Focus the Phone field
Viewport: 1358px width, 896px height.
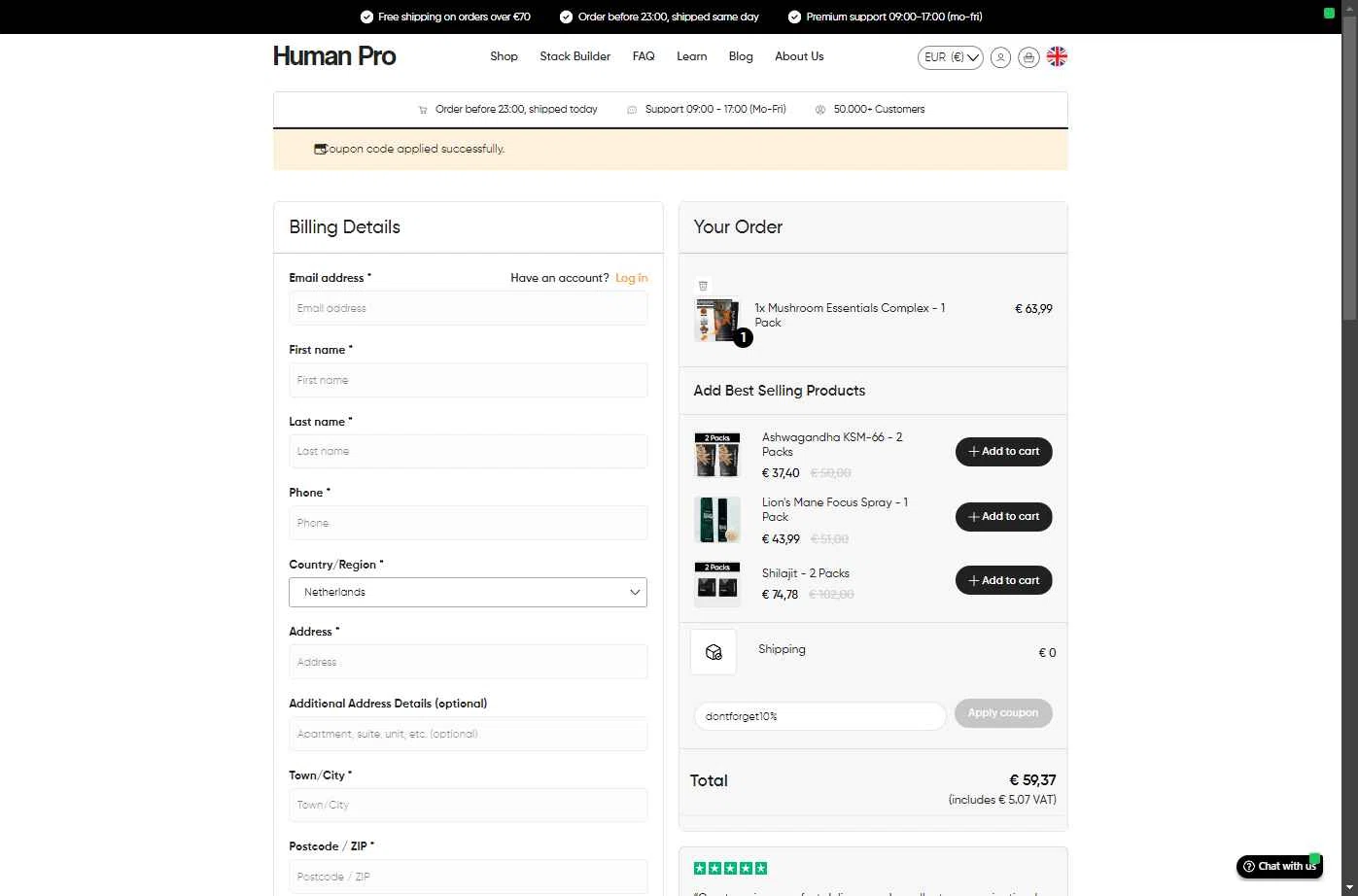(x=468, y=523)
